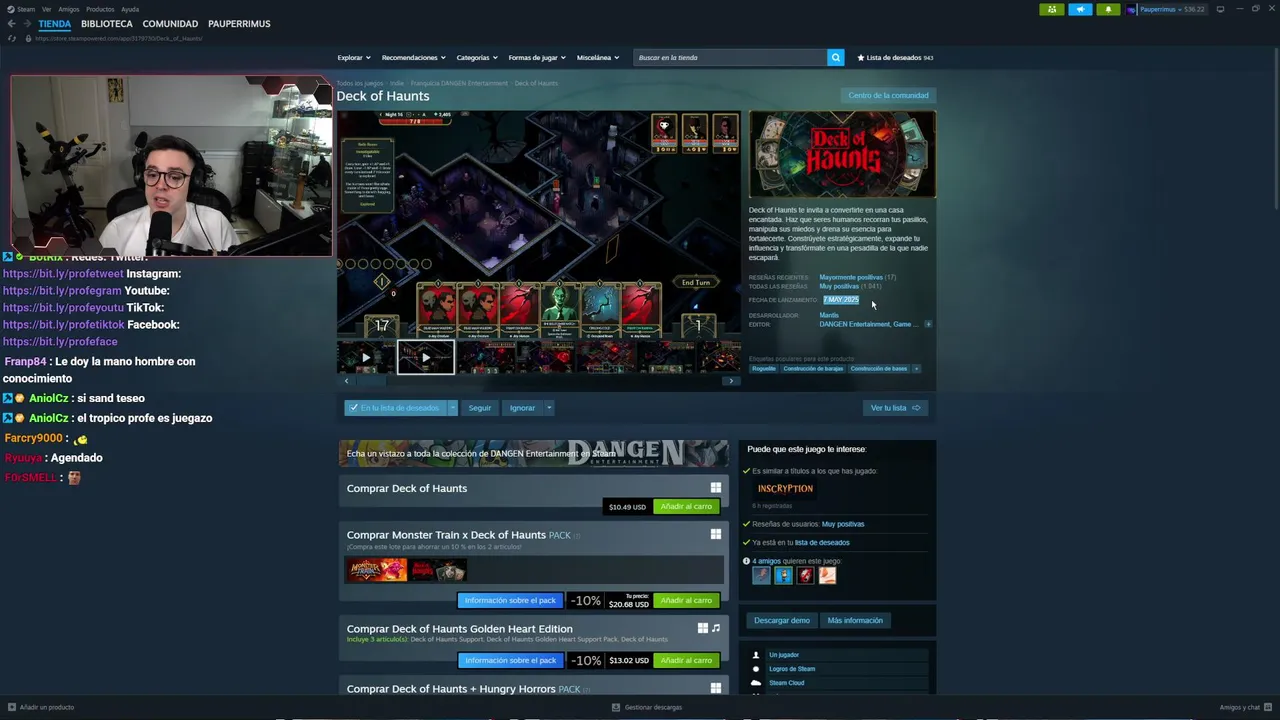Play the first trailer video thumbnail

point(366,357)
